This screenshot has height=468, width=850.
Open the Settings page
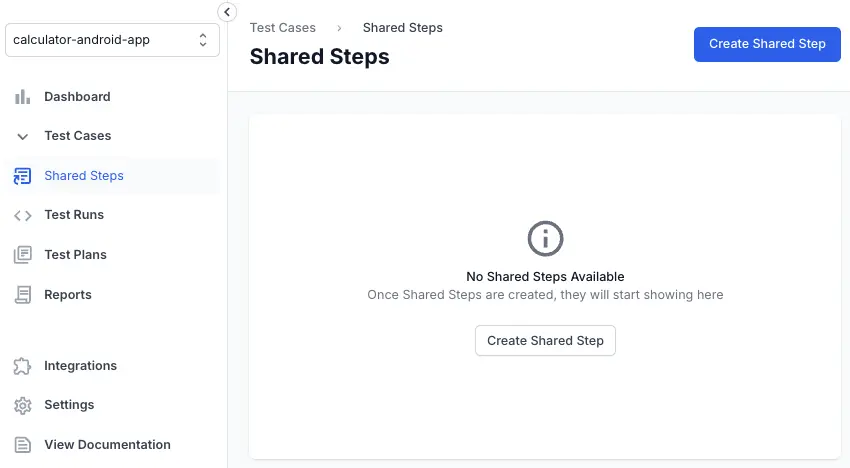click(x=69, y=405)
